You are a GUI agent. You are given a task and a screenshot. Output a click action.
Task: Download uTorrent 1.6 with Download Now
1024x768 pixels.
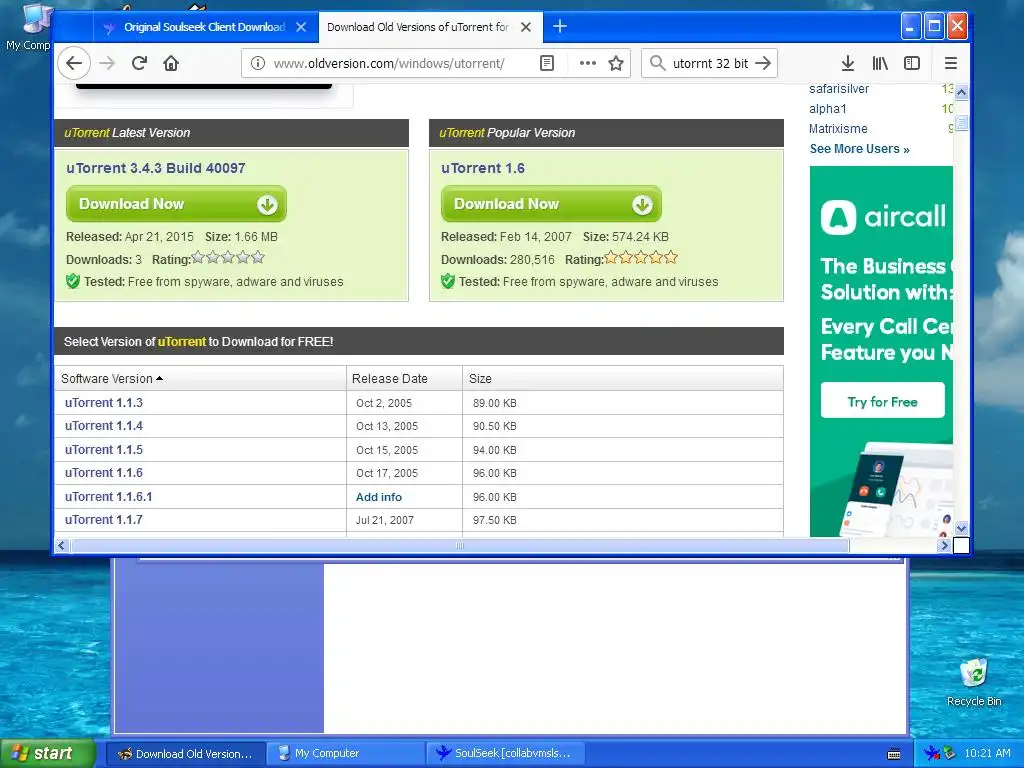pos(551,204)
